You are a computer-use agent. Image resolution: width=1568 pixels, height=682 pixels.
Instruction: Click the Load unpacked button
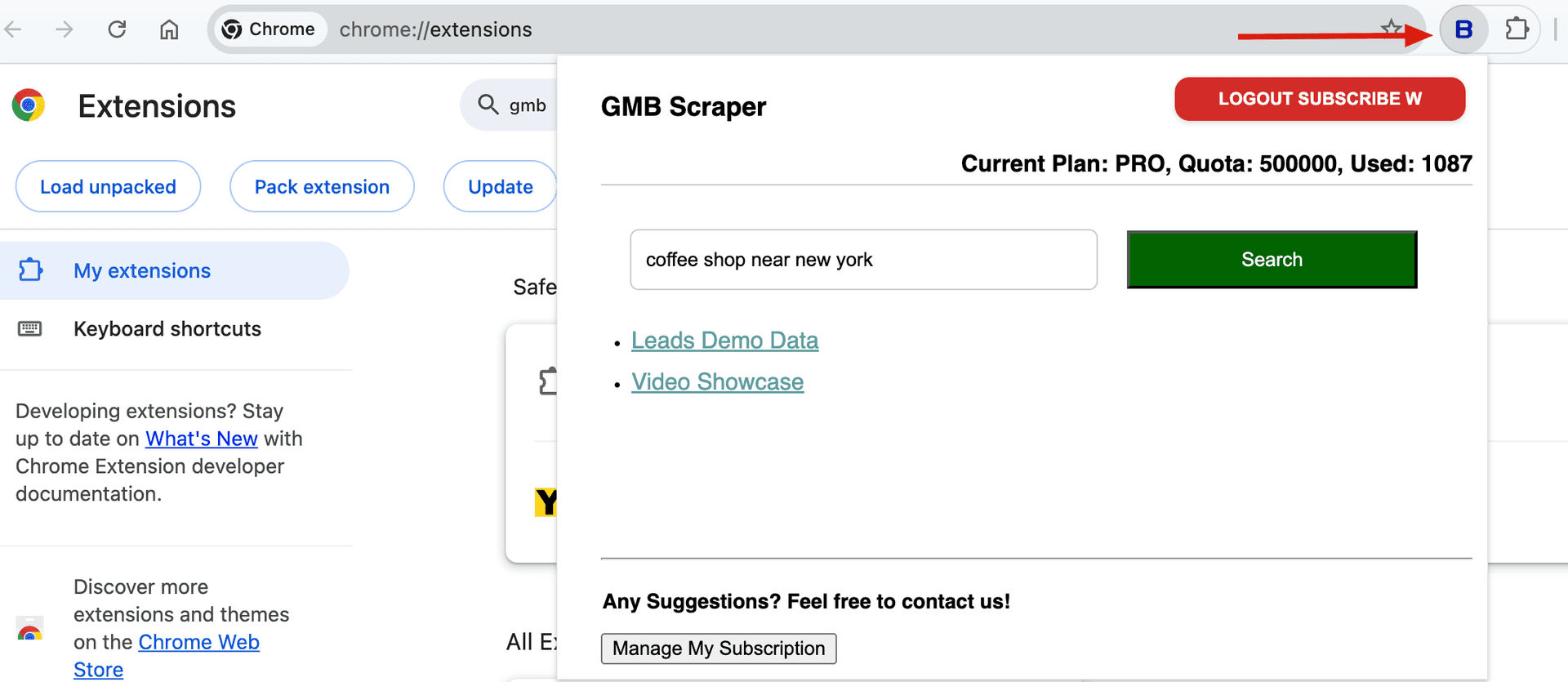pyautogui.click(x=108, y=186)
